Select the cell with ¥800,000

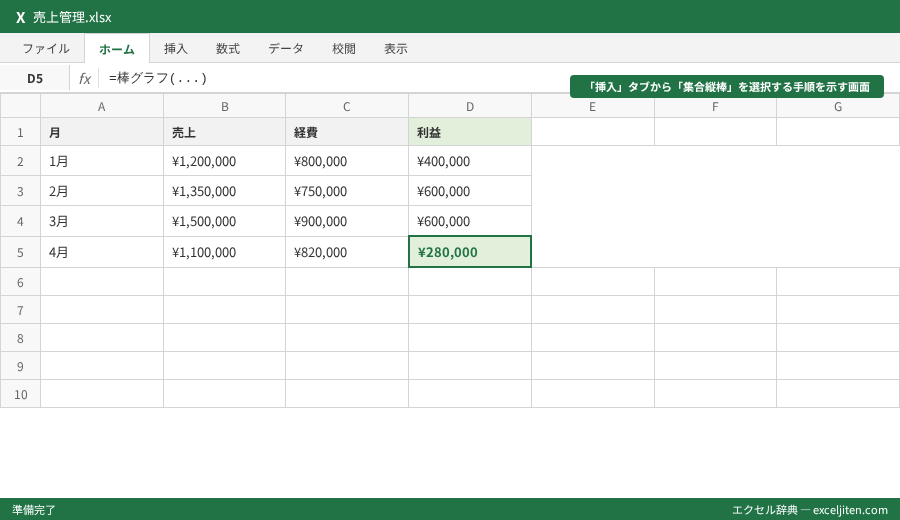[x=347, y=161]
